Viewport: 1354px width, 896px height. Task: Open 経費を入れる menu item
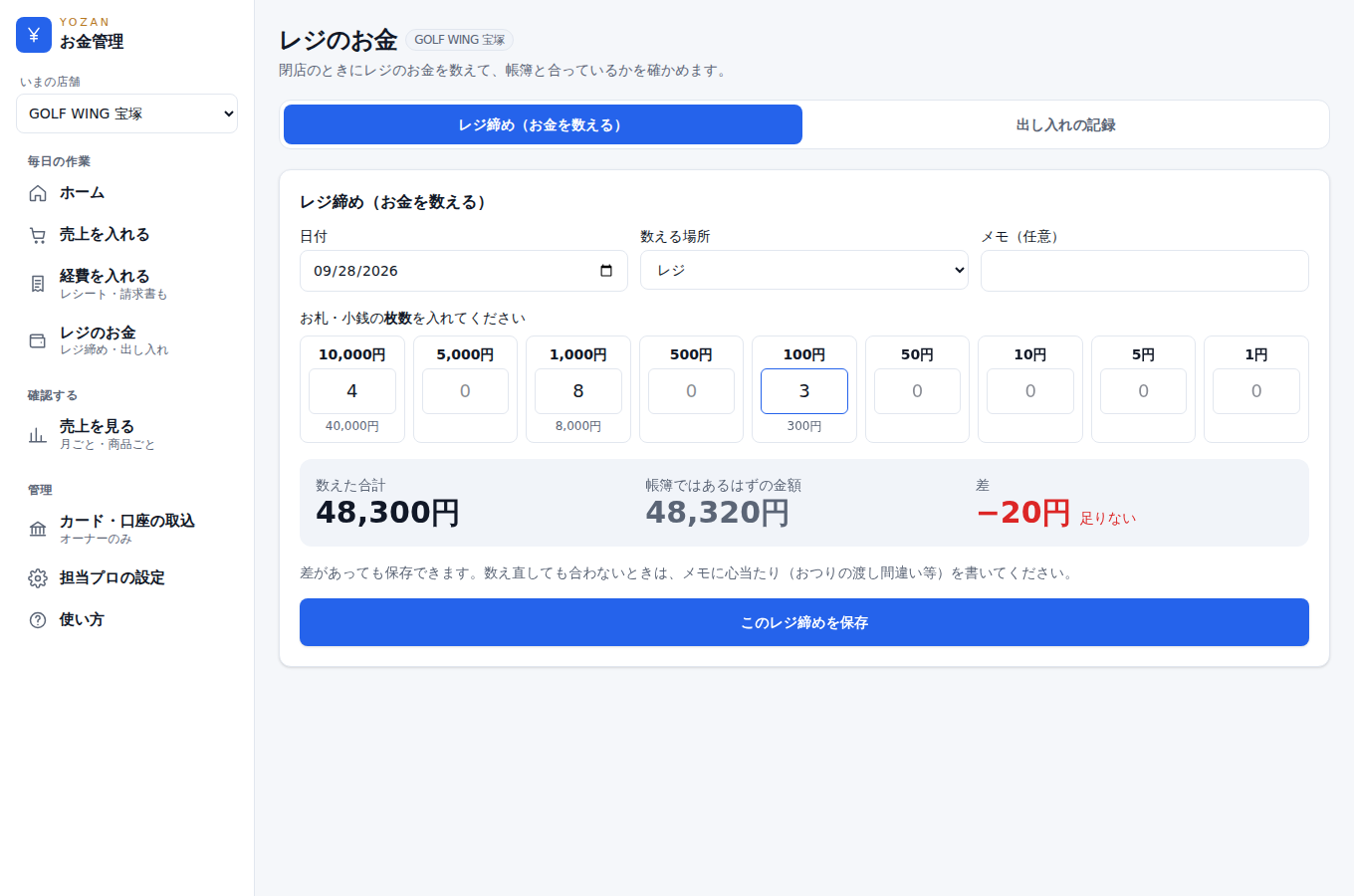(x=127, y=284)
